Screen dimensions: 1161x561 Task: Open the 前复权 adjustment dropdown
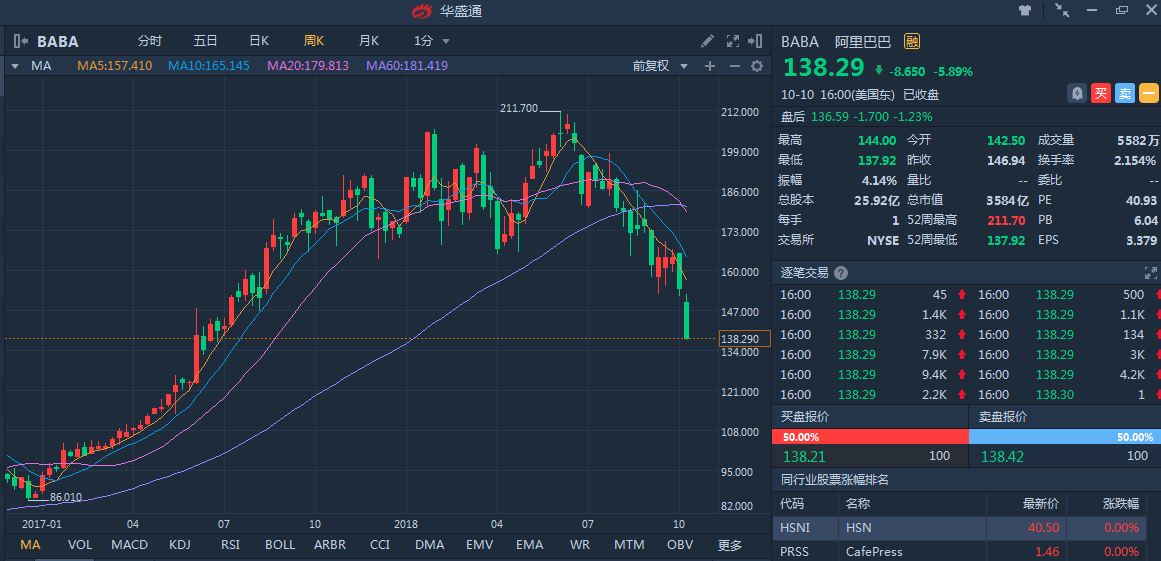[661, 66]
